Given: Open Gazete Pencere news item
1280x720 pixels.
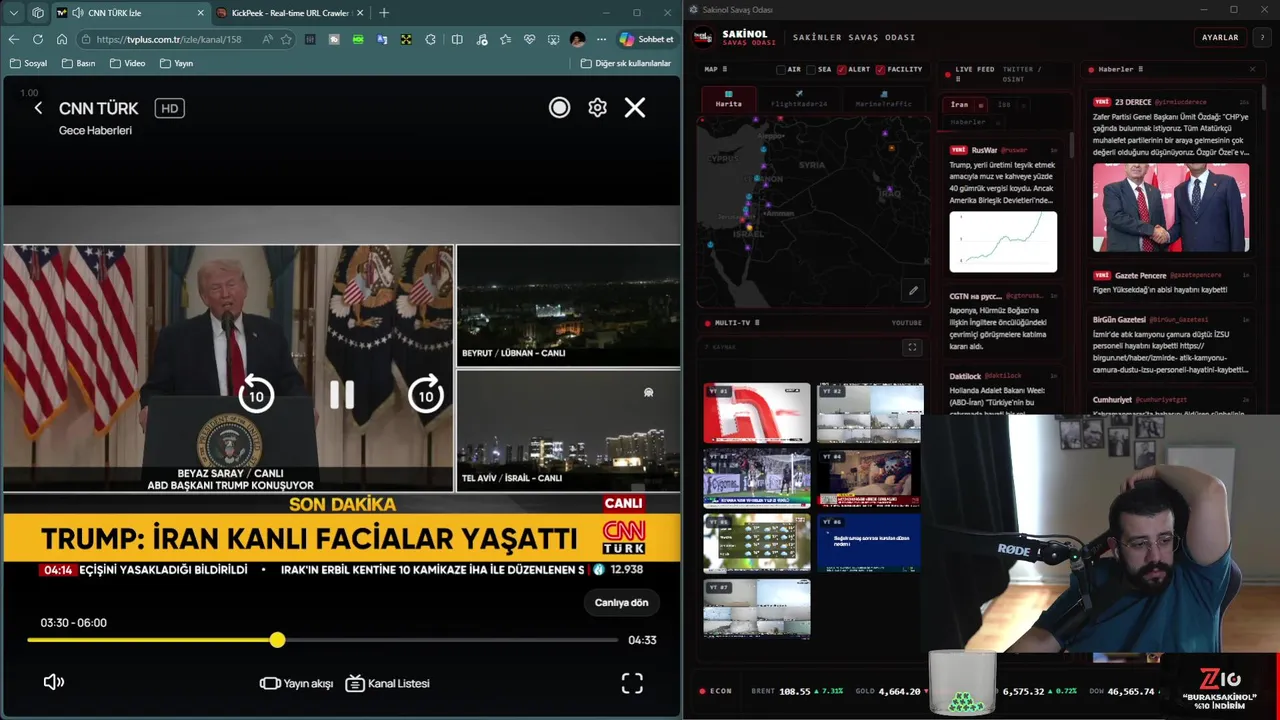Looking at the screenshot, I should (1171, 282).
